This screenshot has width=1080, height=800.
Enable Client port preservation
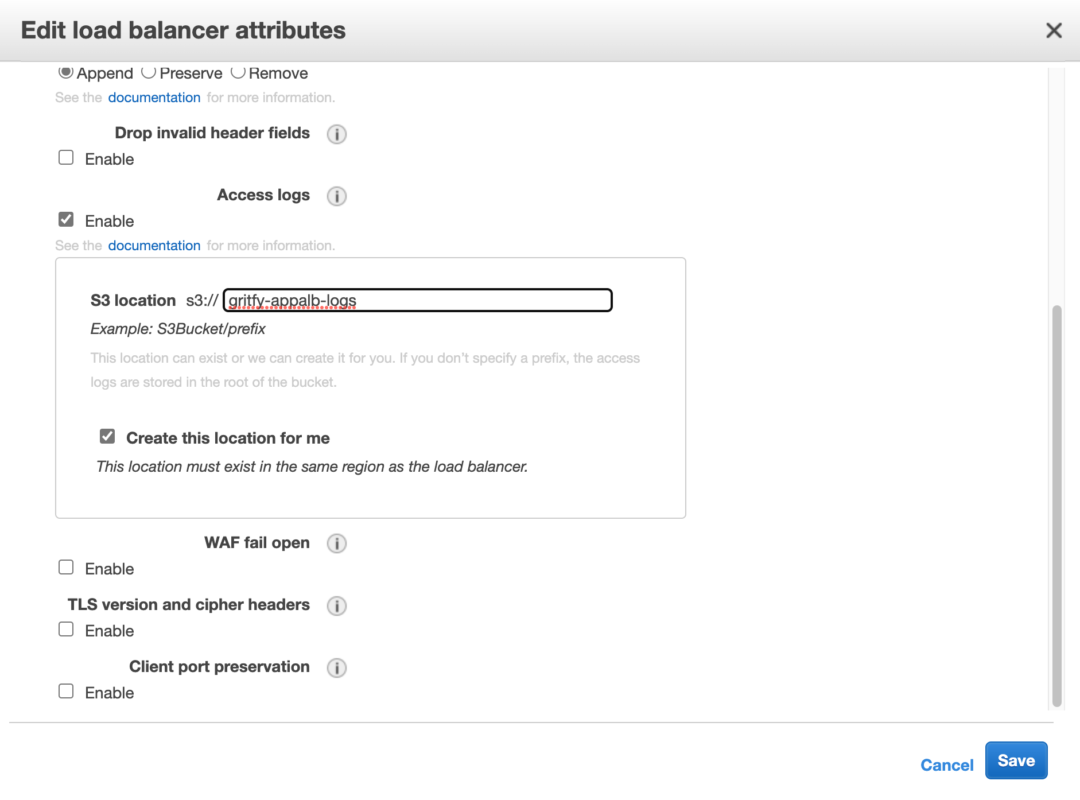(x=65, y=691)
